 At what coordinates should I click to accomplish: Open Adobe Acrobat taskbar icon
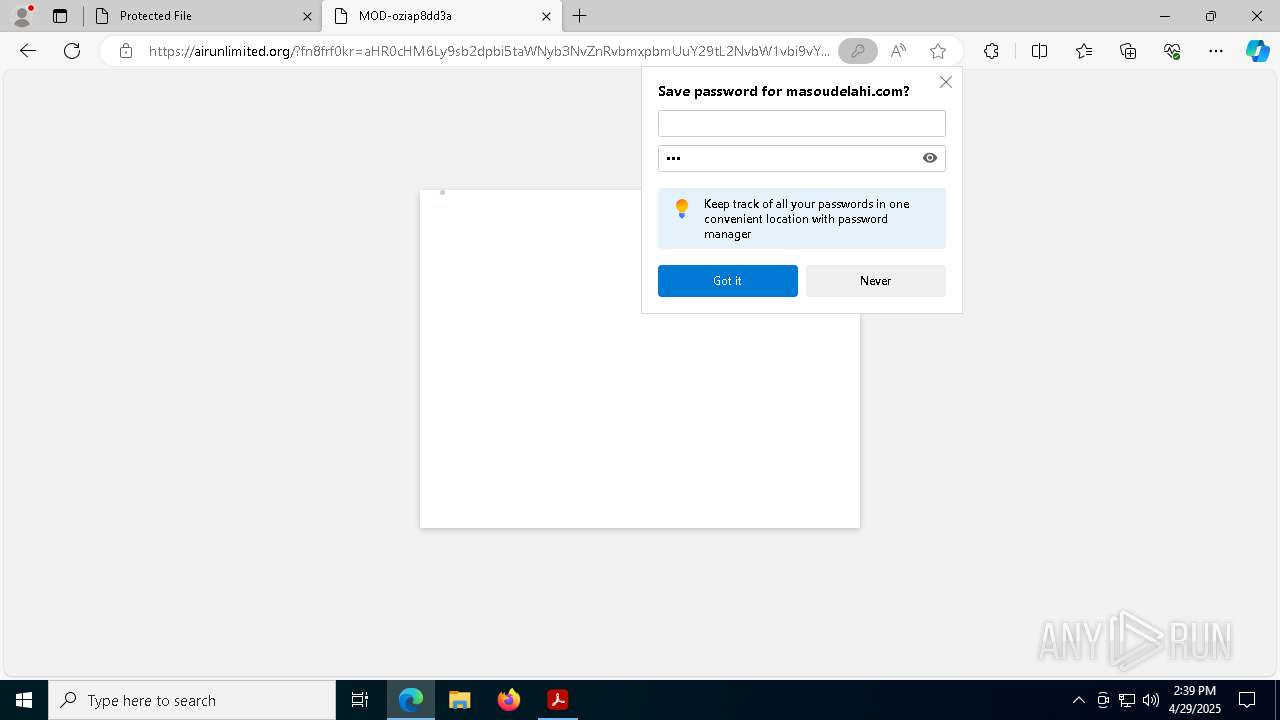(558, 700)
